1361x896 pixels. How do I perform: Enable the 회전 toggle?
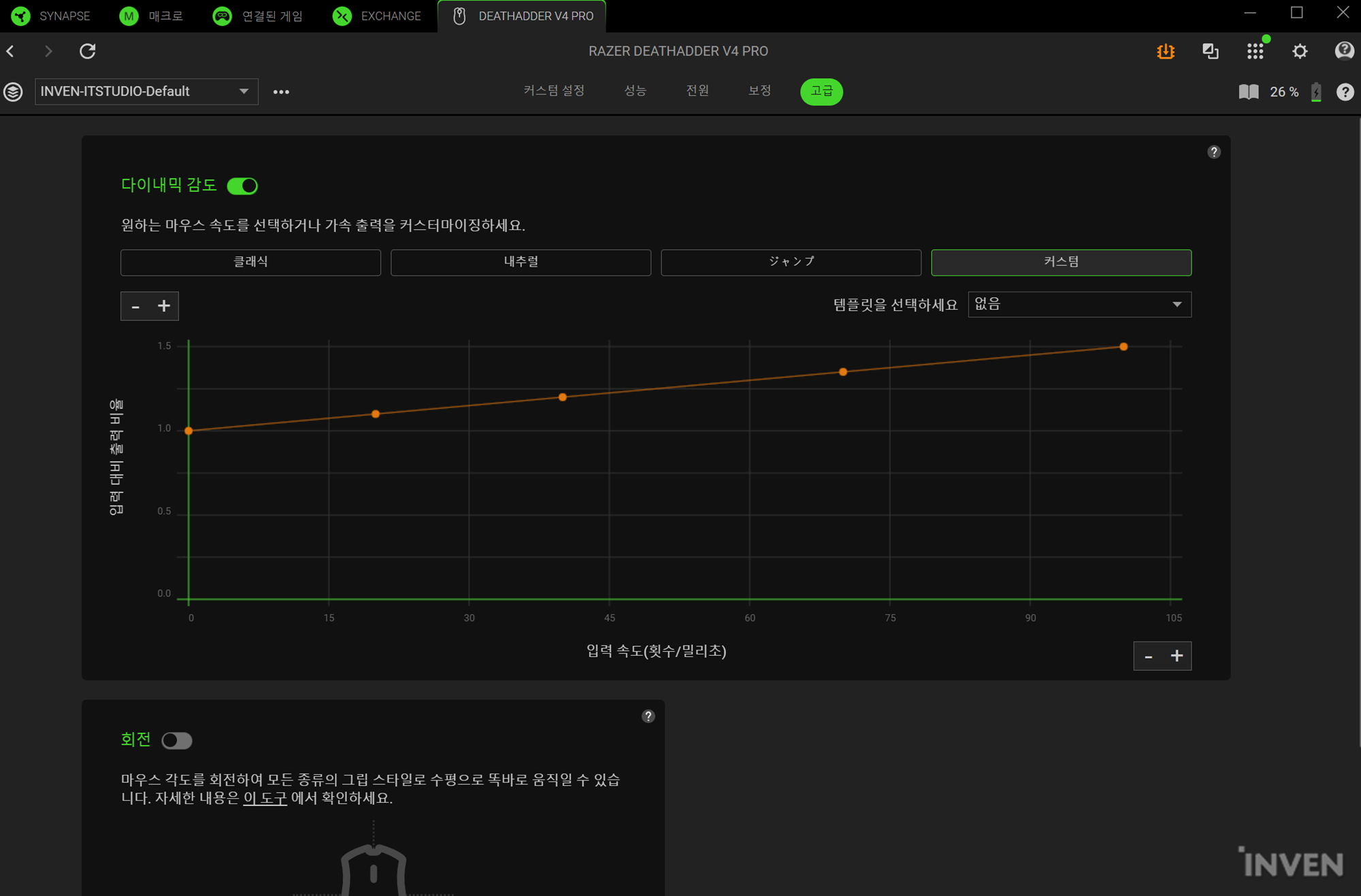(x=177, y=740)
